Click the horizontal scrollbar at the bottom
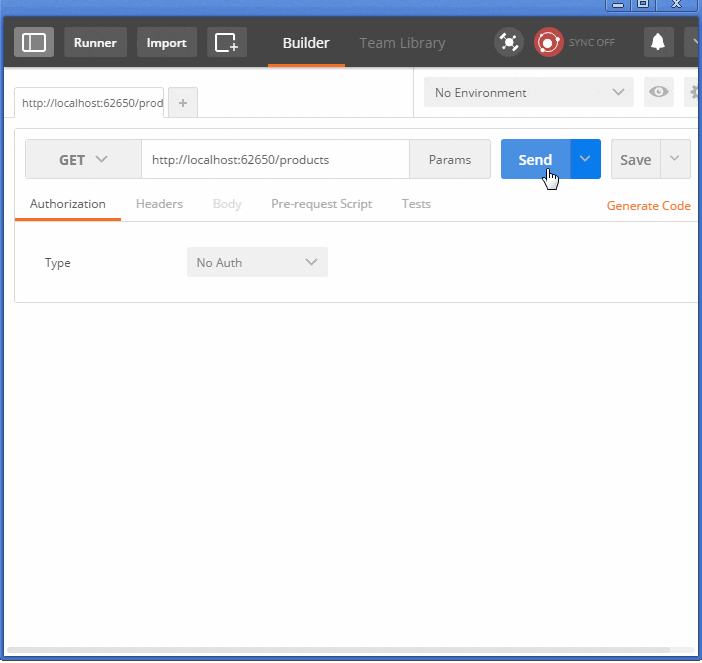 tap(338, 650)
